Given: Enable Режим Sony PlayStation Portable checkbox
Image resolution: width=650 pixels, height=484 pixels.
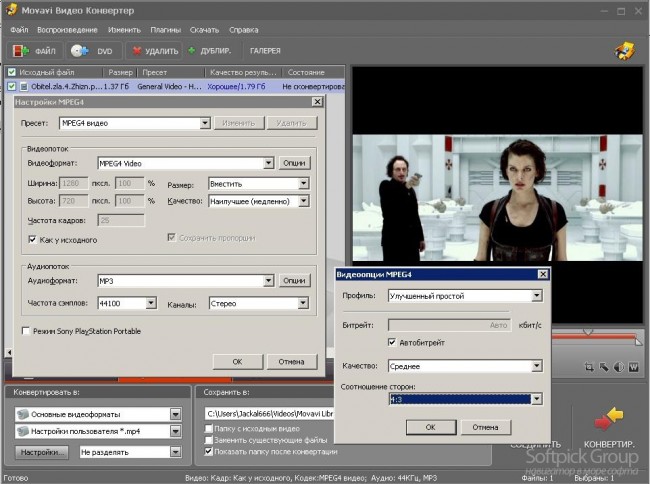Looking at the screenshot, I should (26, 331).
